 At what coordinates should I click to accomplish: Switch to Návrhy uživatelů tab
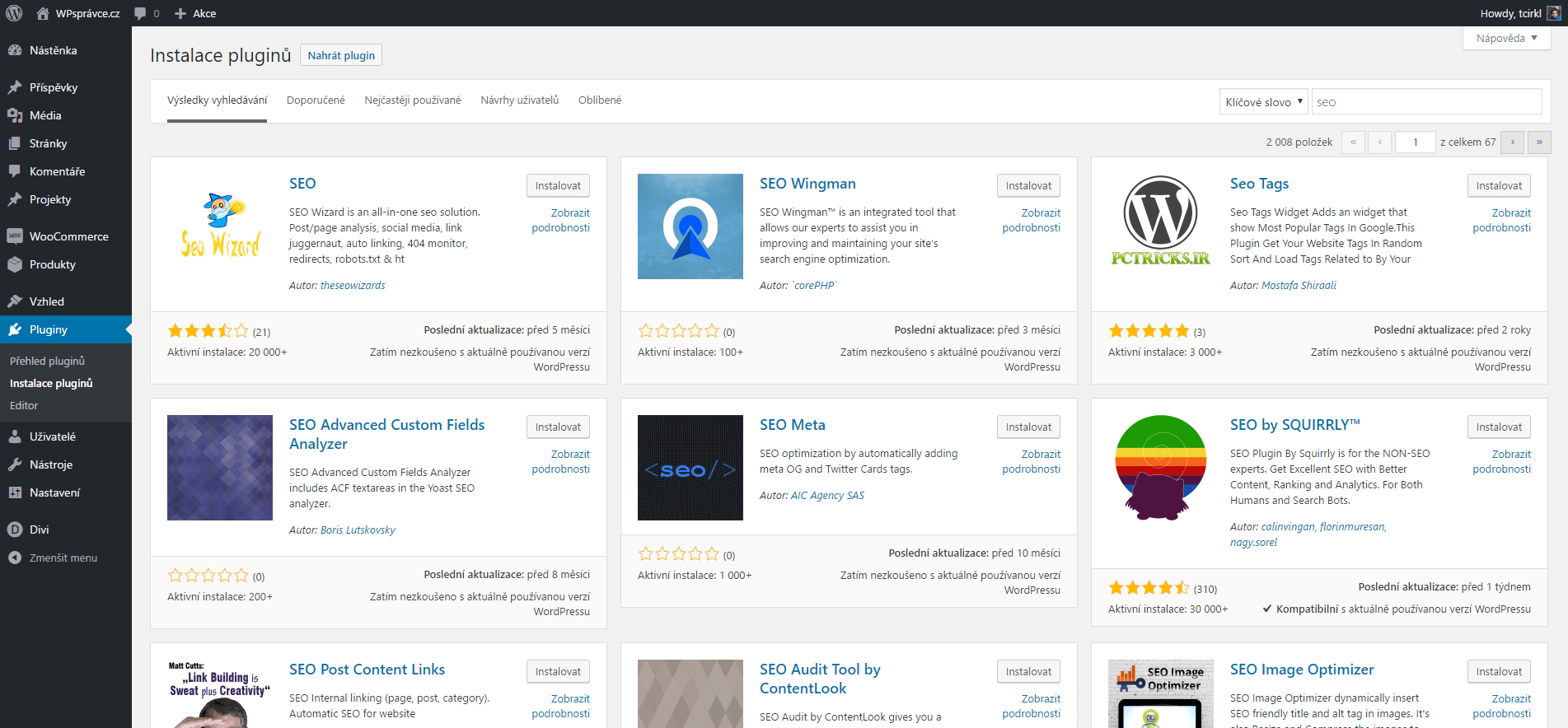coord(520,100)
